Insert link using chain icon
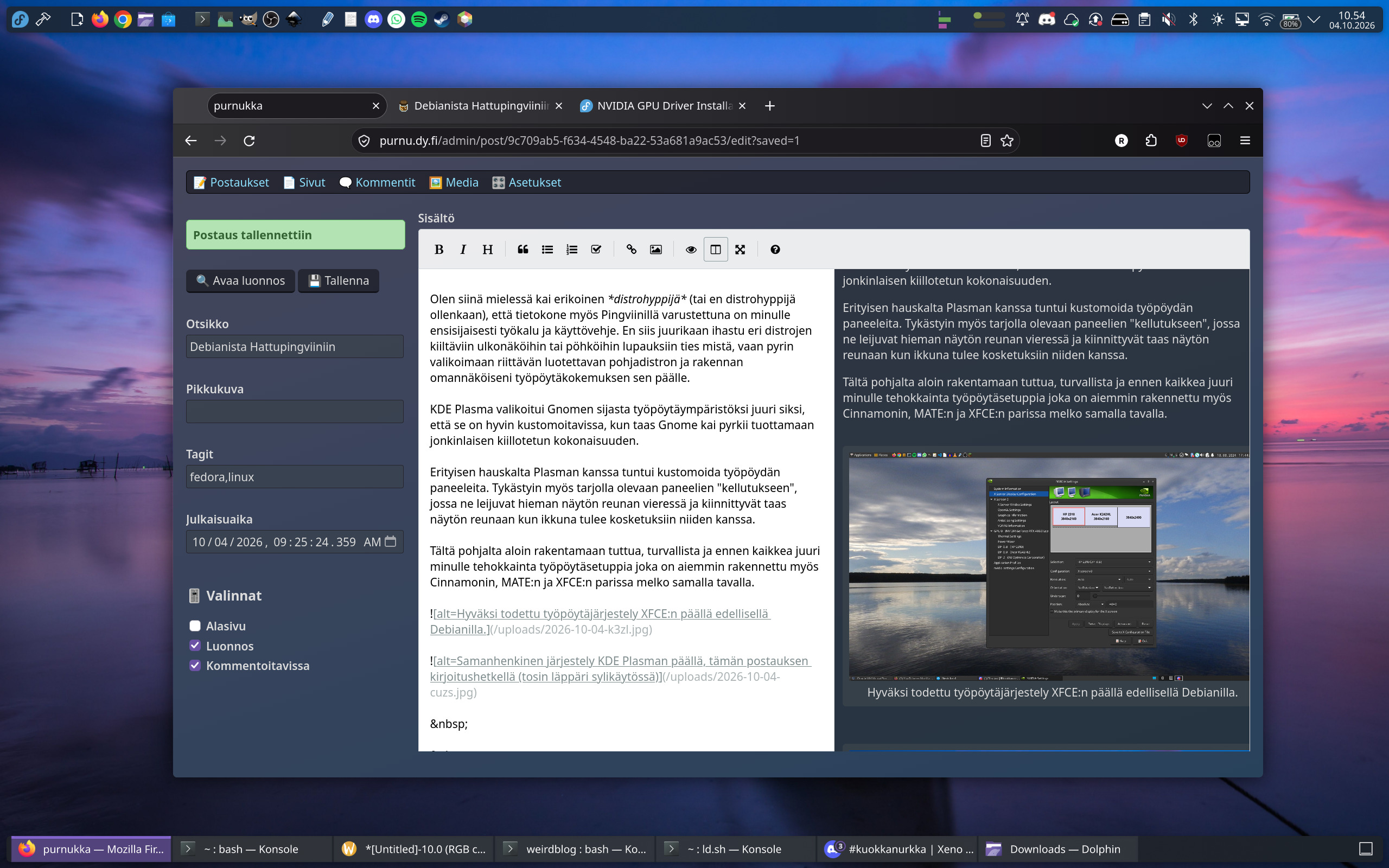 click(x=632, y=249)
